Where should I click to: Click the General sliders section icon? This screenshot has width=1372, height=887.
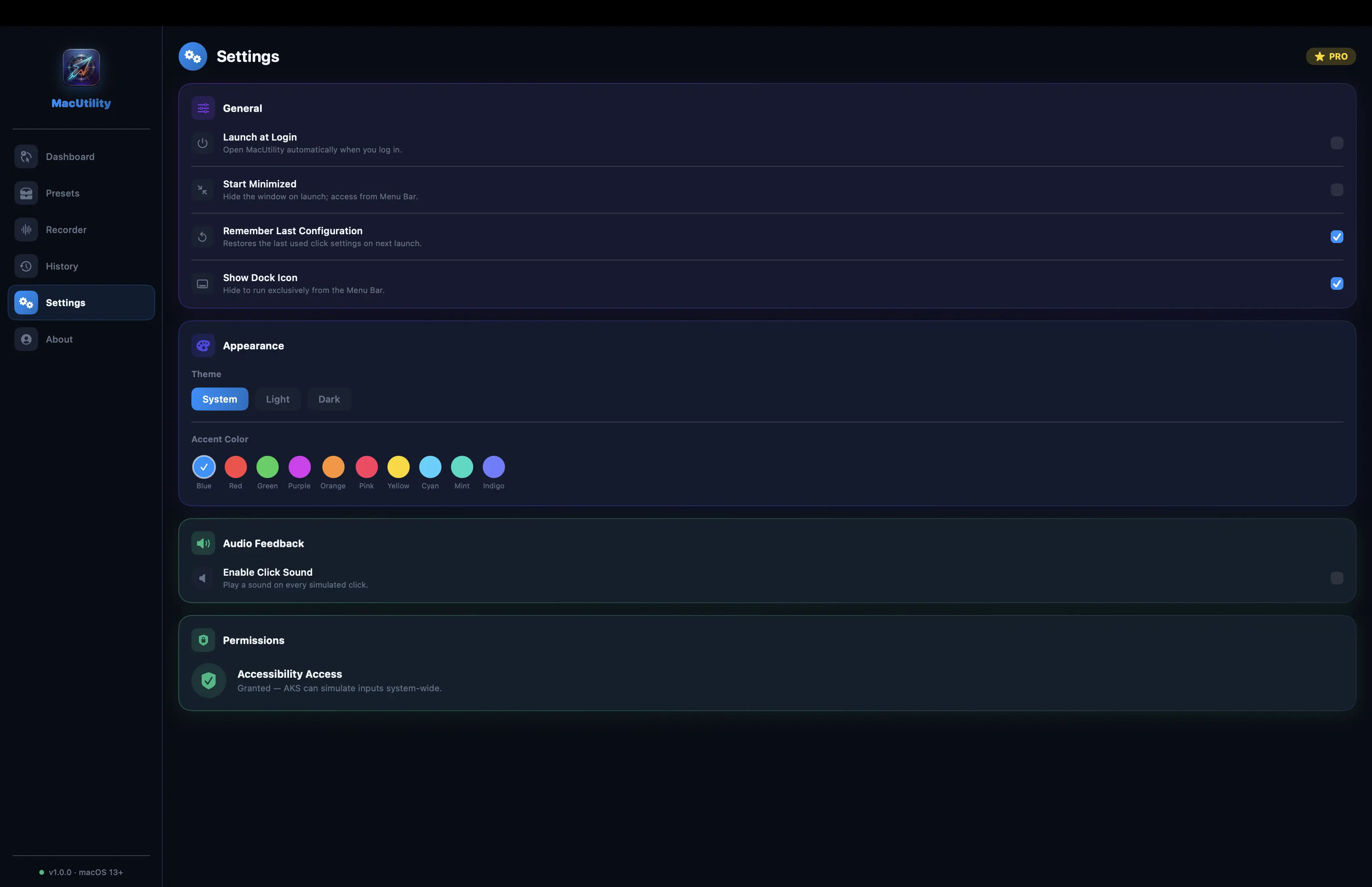(203, 108)
